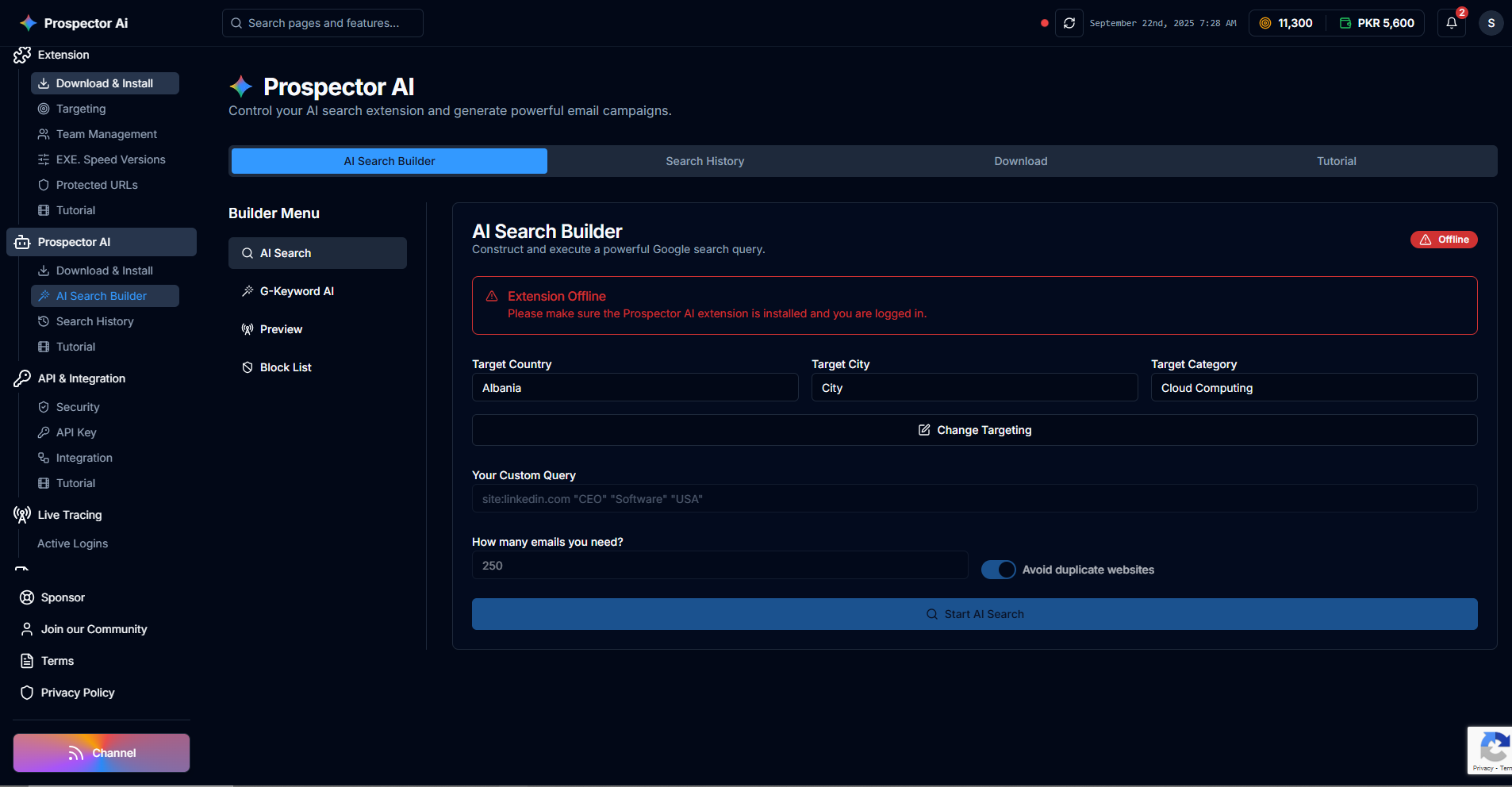
Task: Switch to the Search History tab
Action: click(x=704, y=161)
